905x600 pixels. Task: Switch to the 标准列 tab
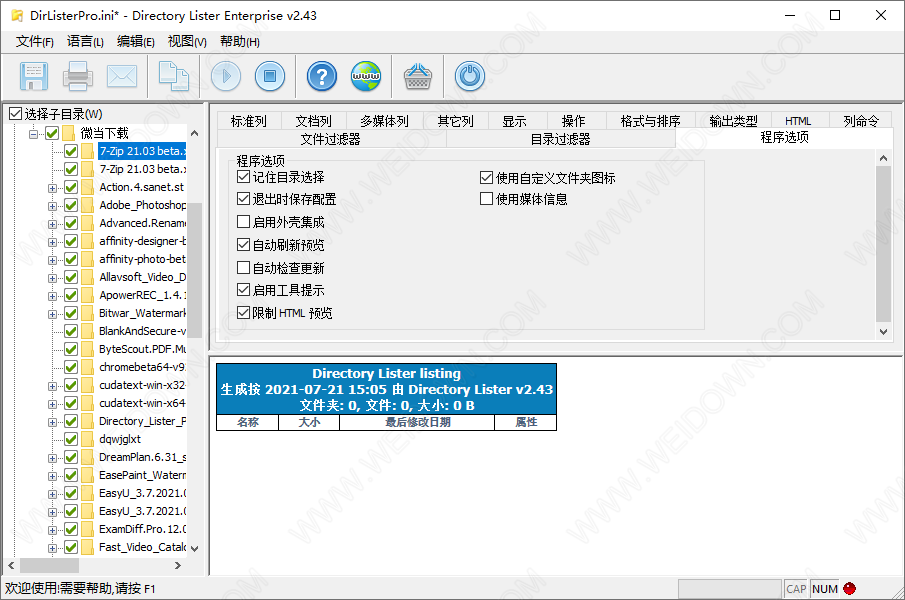tap(249, 121)
